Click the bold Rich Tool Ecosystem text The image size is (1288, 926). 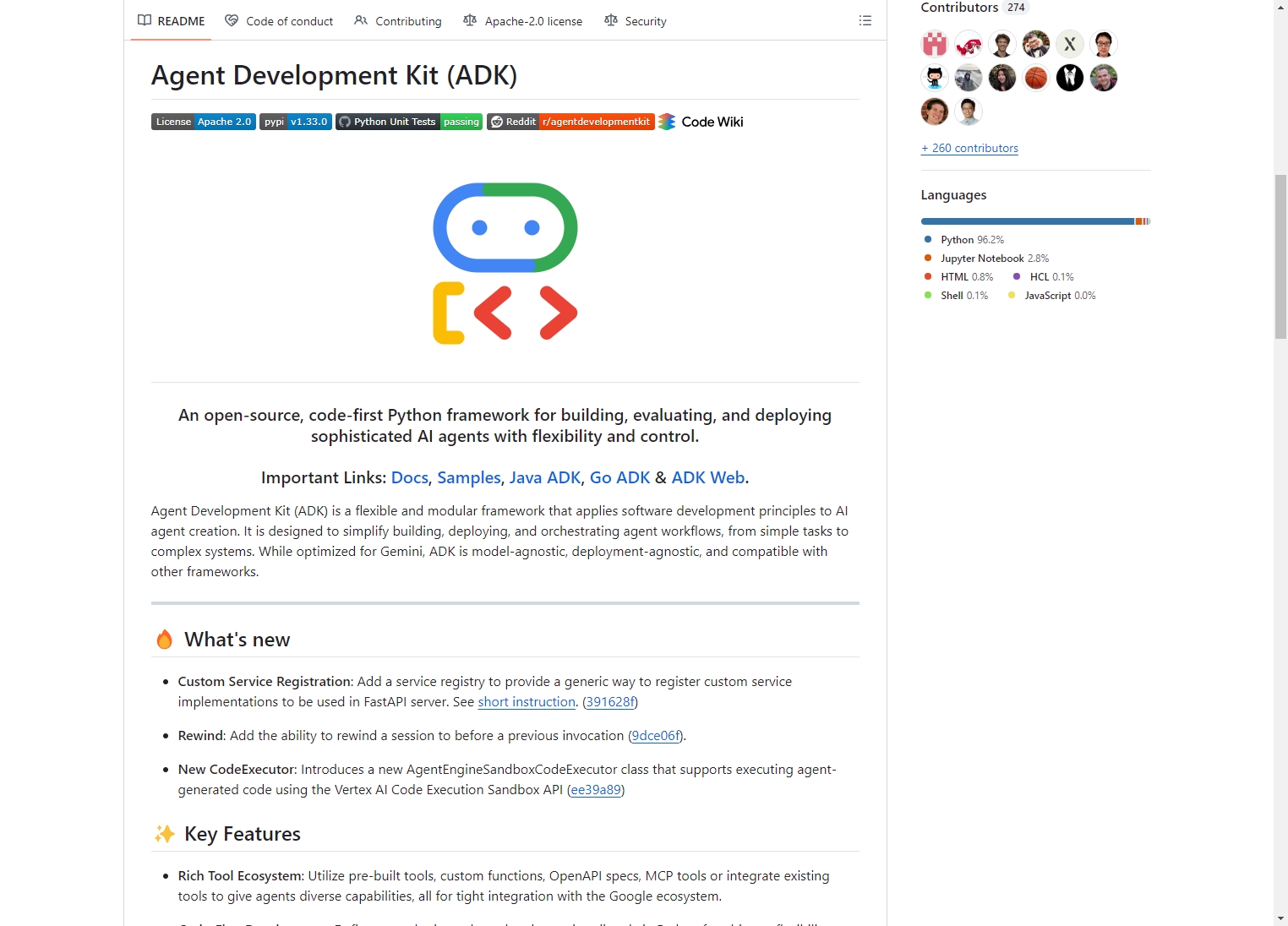pyautogui.click(x=240, y=876)
